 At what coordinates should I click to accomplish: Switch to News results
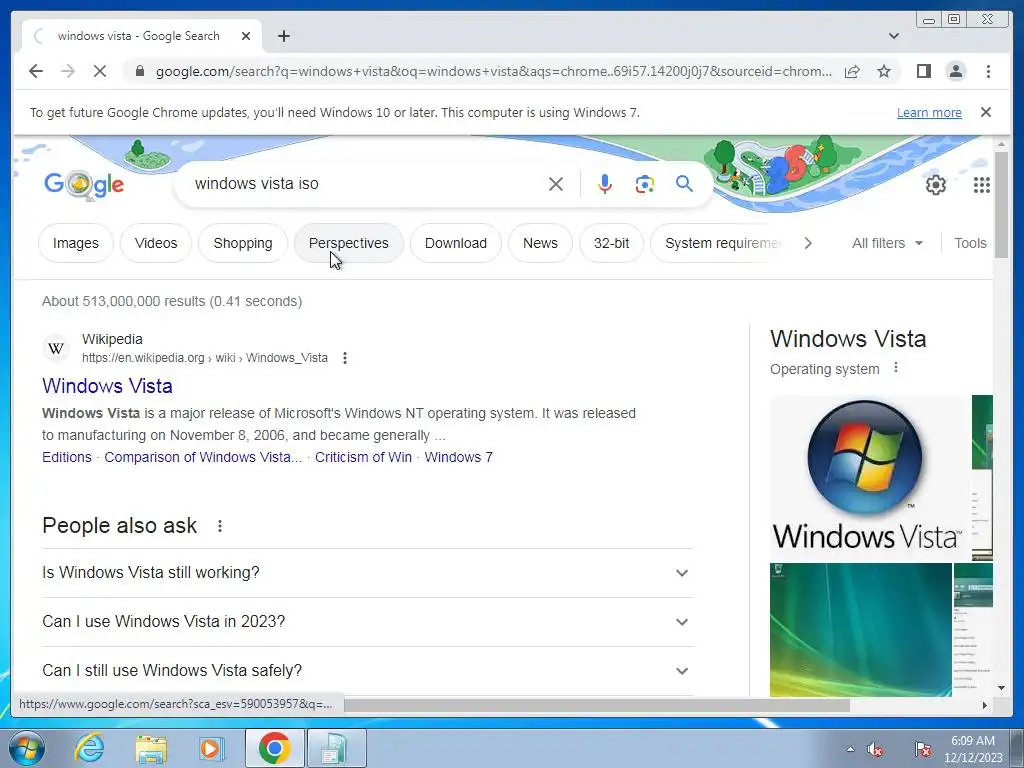tap(540, 243)
